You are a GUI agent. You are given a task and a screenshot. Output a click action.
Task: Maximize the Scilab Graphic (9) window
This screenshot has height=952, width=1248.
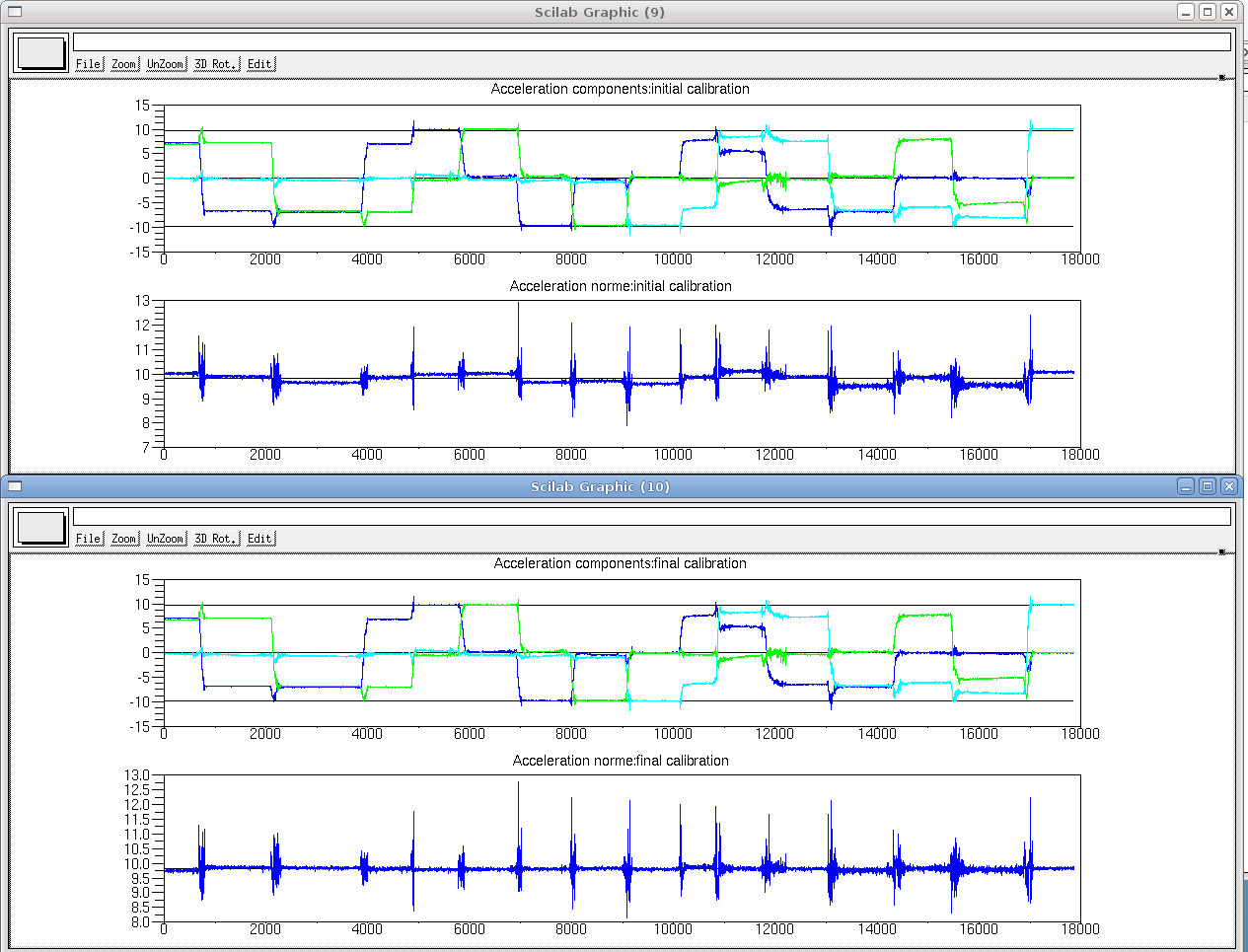point(1208,12)
